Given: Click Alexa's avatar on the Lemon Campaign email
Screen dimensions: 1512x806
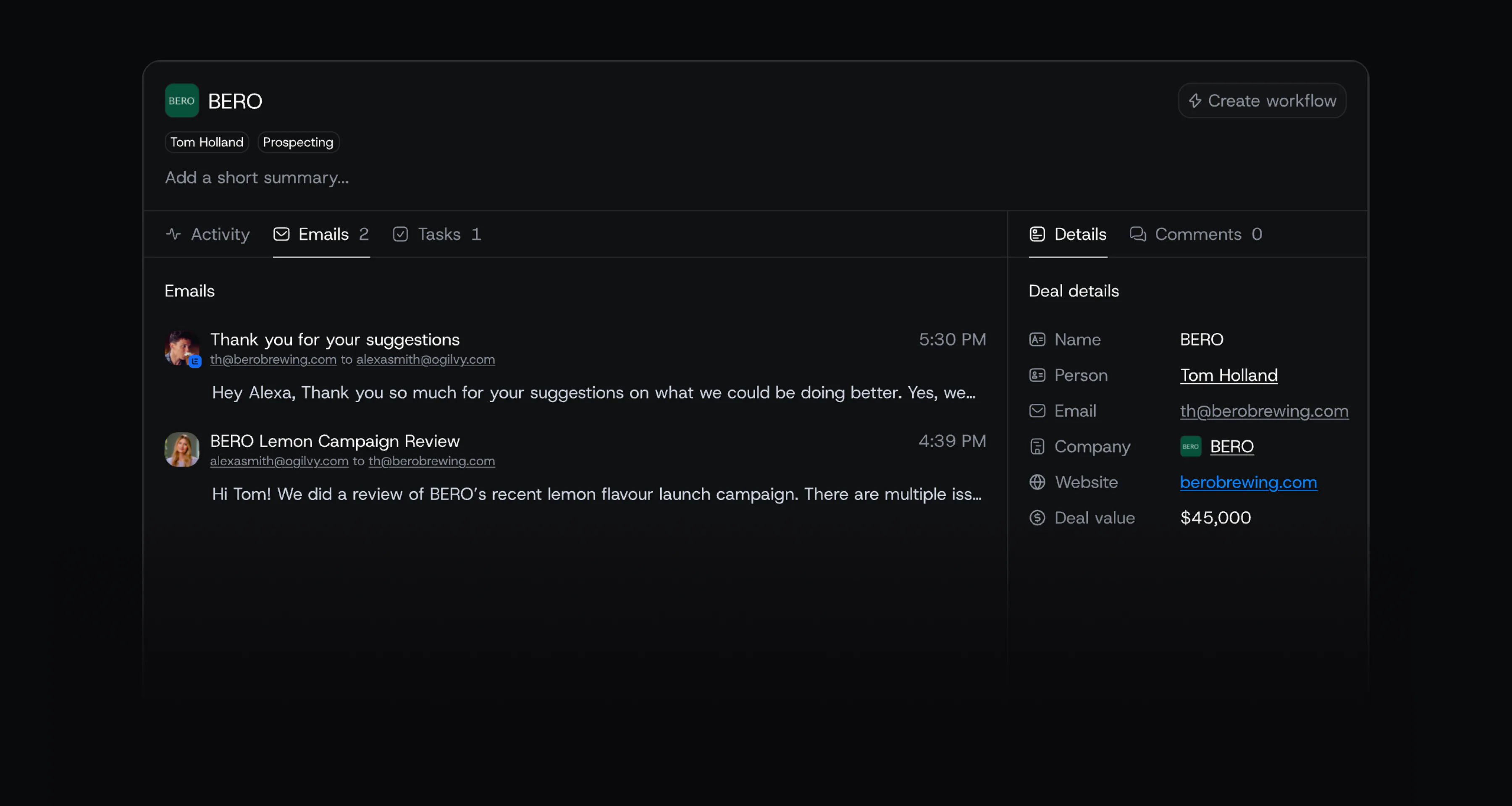Looking at the screenshot, I should pyautogui.click(x=181, y=449).
